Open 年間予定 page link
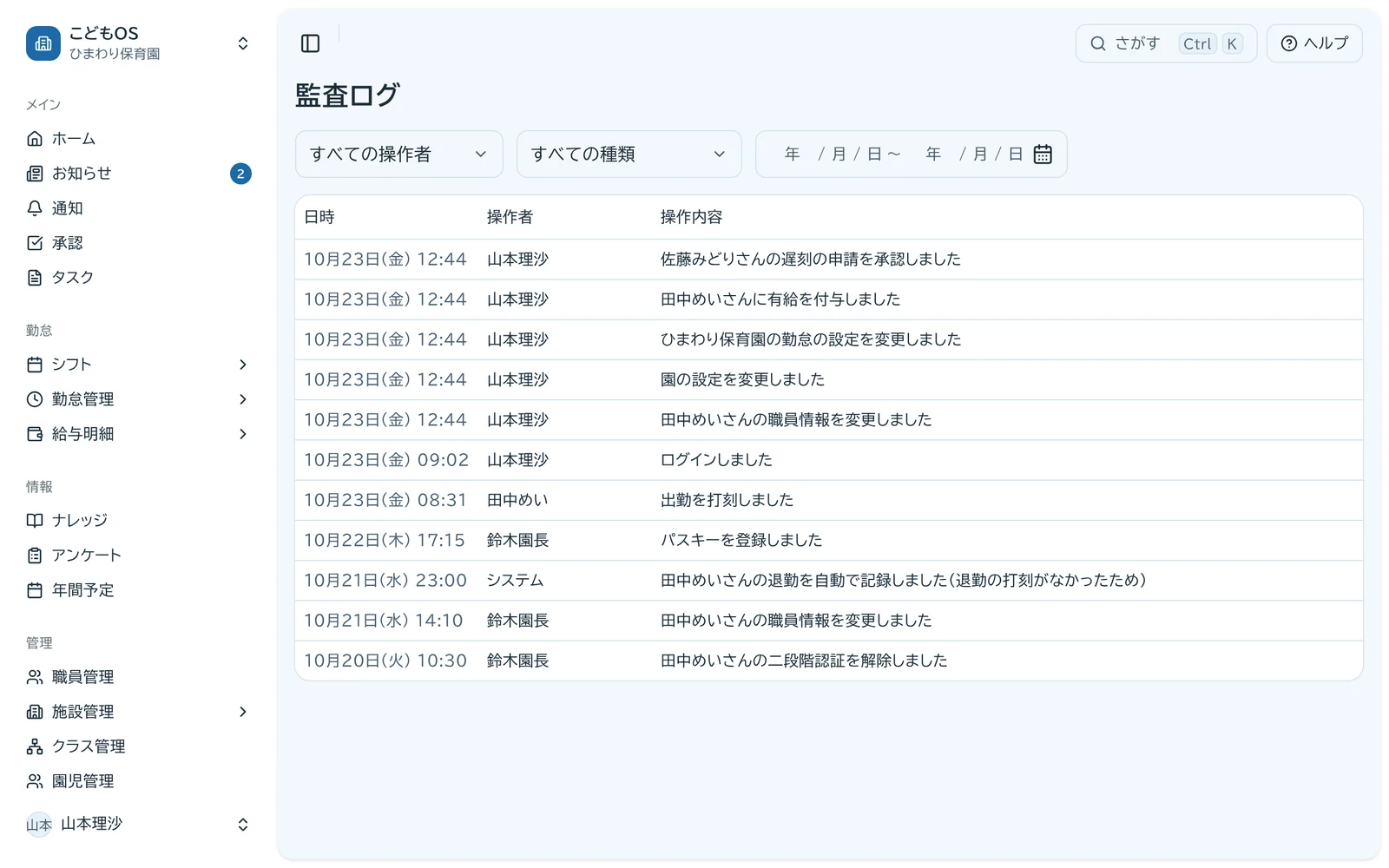This screenshot has height=868, width=1389. tap(139, 590)
